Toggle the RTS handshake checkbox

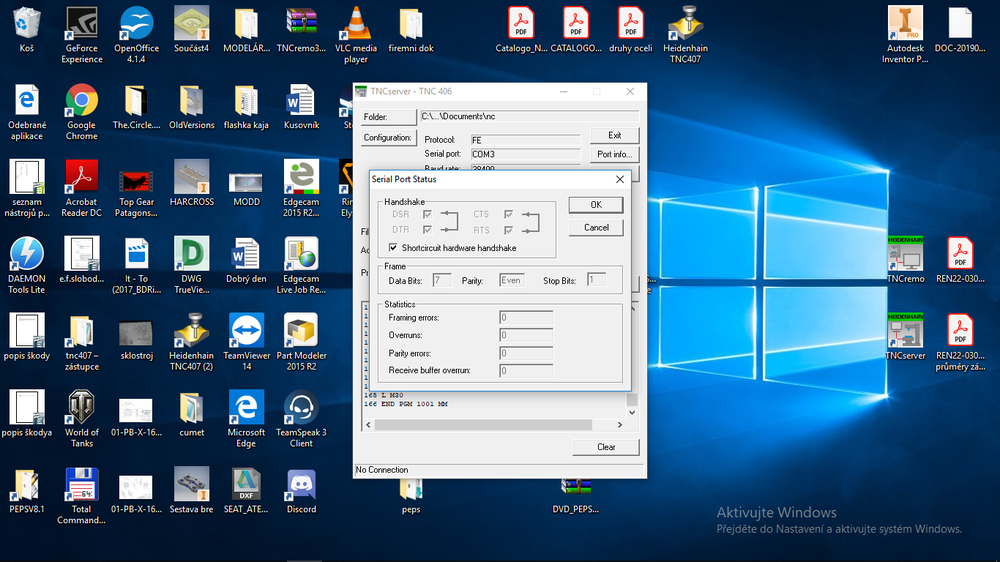[x=509, y=230]
